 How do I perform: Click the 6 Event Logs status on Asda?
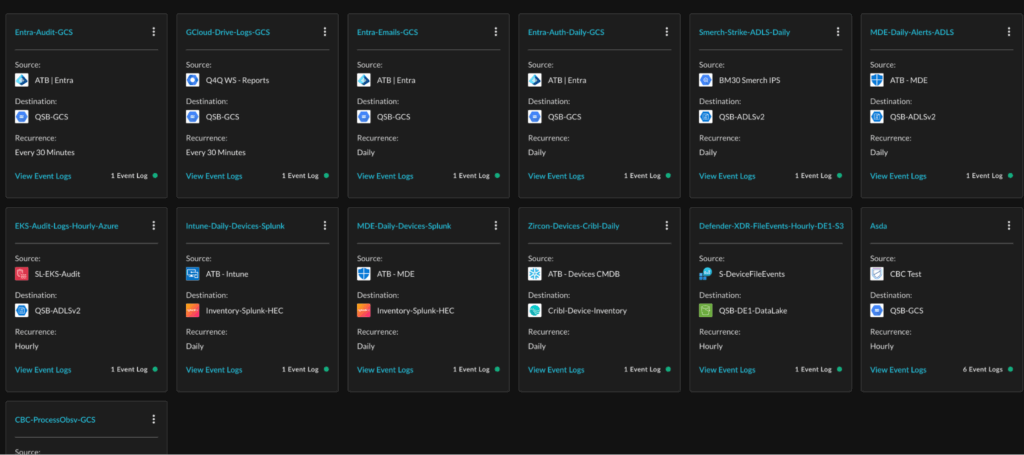click(x=981, y=370)
